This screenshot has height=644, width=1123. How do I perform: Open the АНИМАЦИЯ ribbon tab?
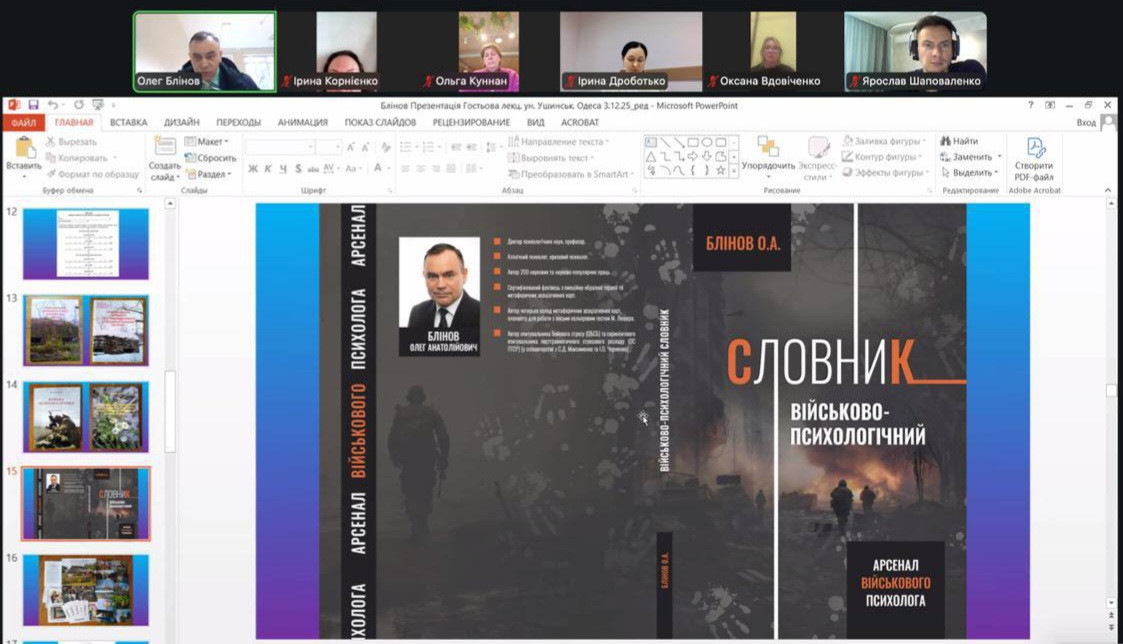[302, 123]
